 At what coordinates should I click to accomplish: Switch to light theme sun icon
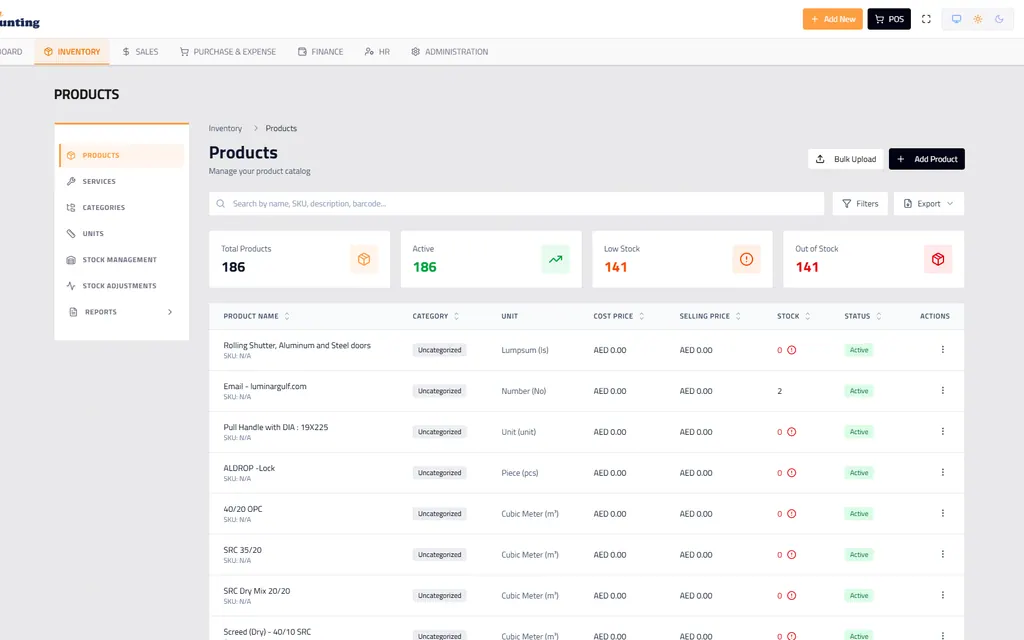[x=978, y=19]
